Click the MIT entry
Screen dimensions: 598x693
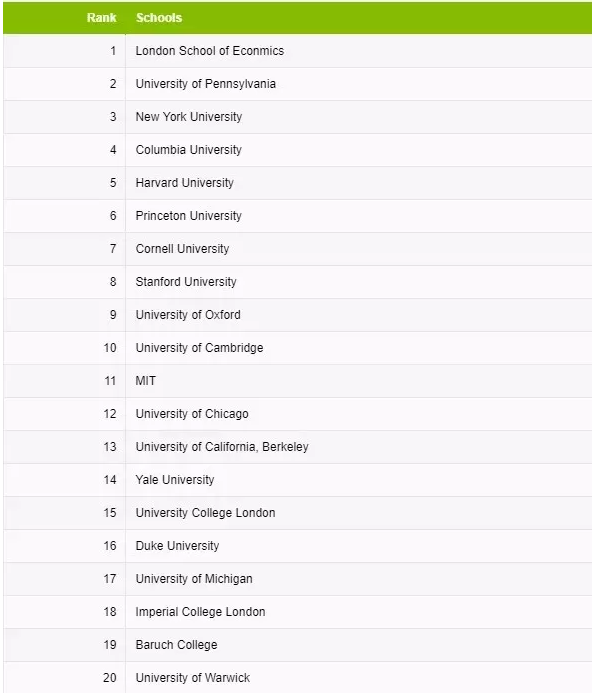145,381
